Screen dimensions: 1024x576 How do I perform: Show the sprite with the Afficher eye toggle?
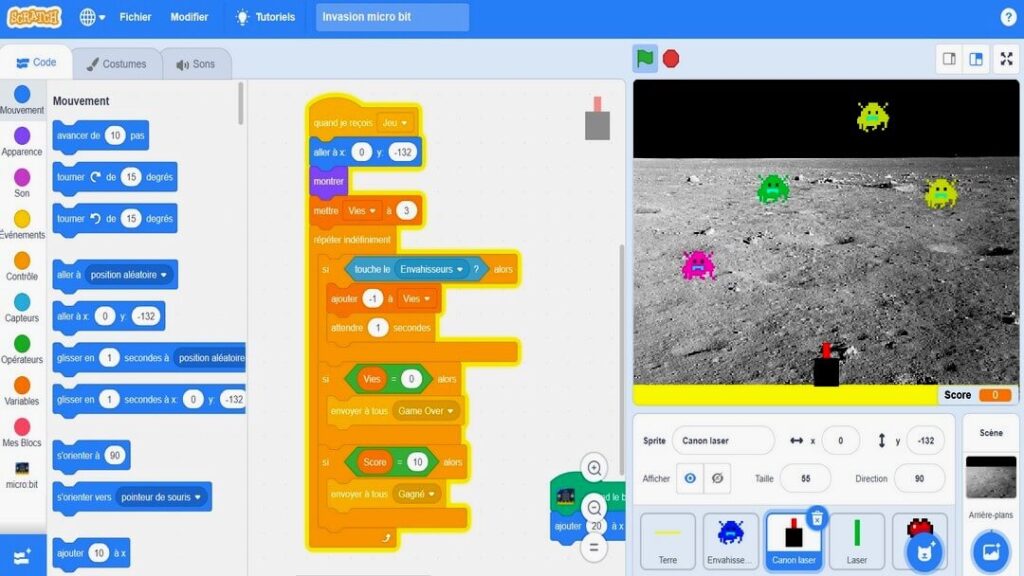(690, 479)
